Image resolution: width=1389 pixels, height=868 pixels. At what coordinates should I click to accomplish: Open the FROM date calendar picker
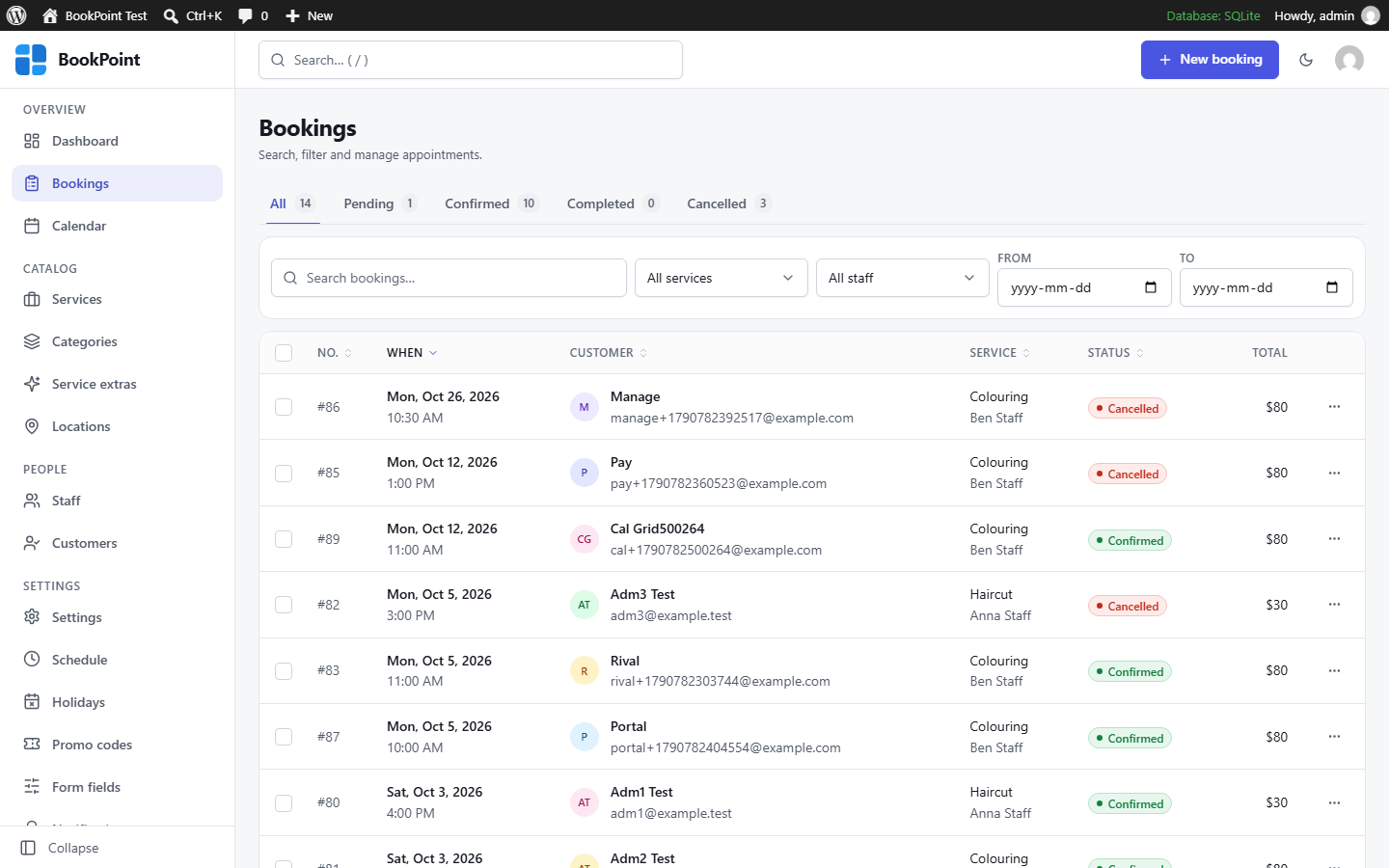click(x=1151, y=287)
